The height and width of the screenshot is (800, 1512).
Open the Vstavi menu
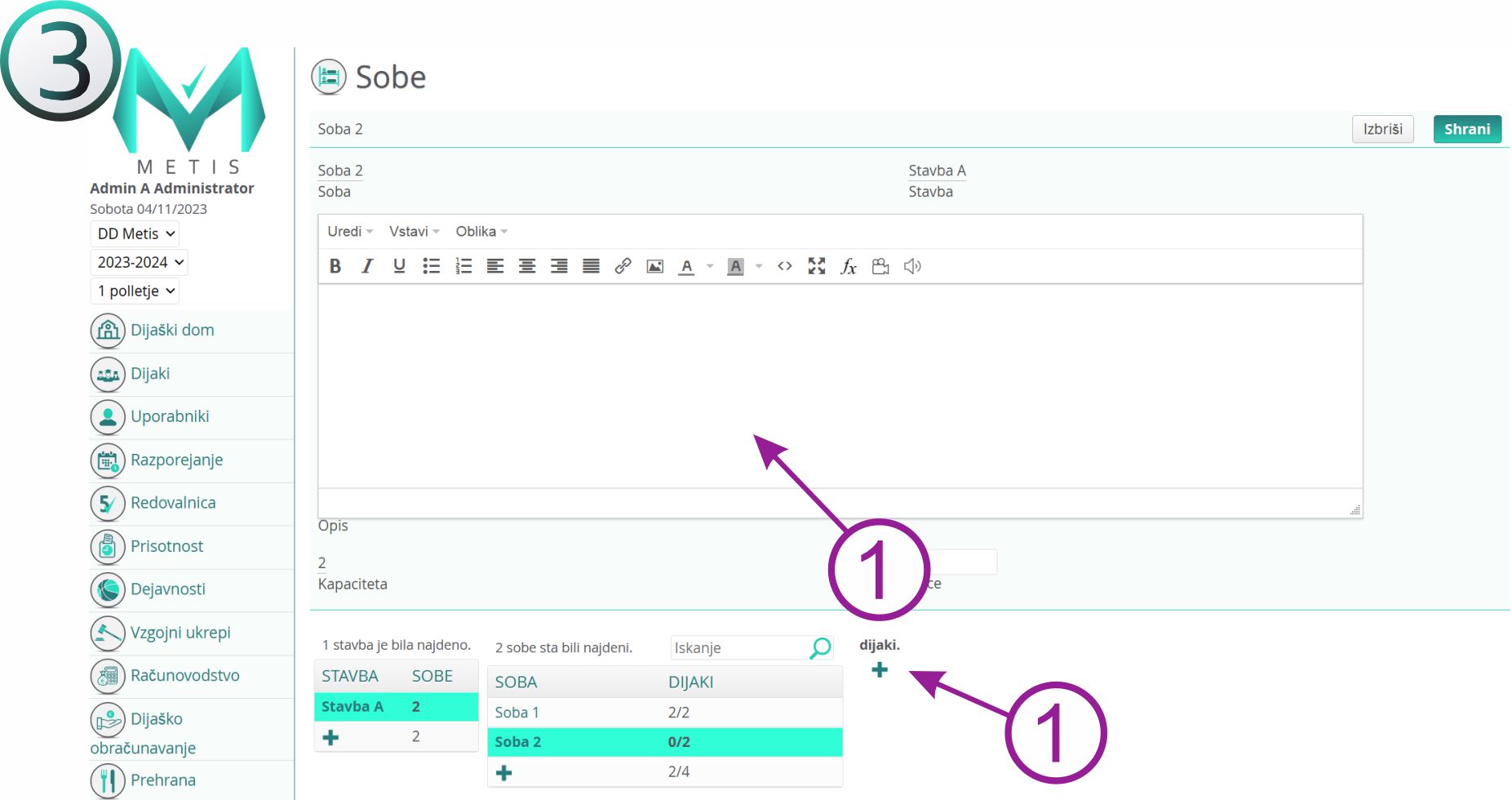pyautogui.click(x=414, y=232)
